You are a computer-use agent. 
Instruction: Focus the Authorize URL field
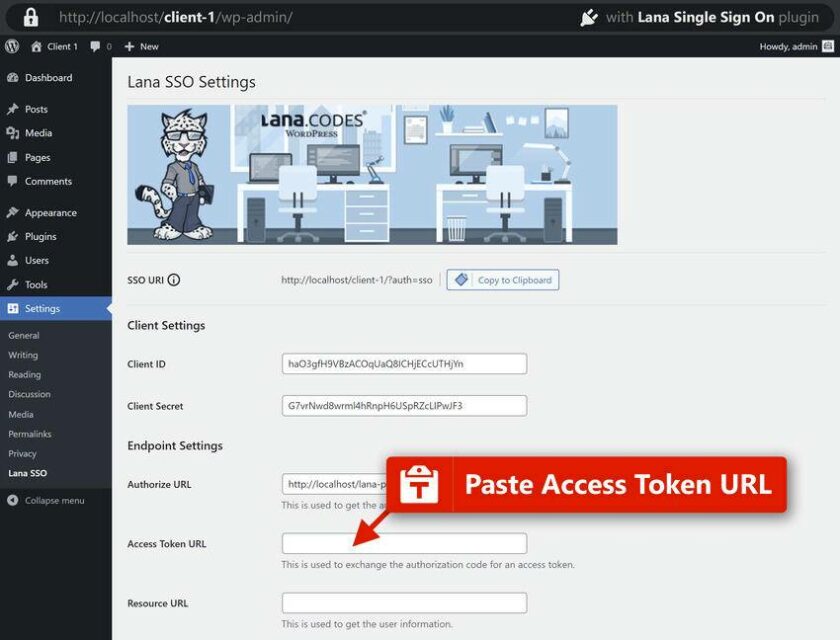click(334, 484)
